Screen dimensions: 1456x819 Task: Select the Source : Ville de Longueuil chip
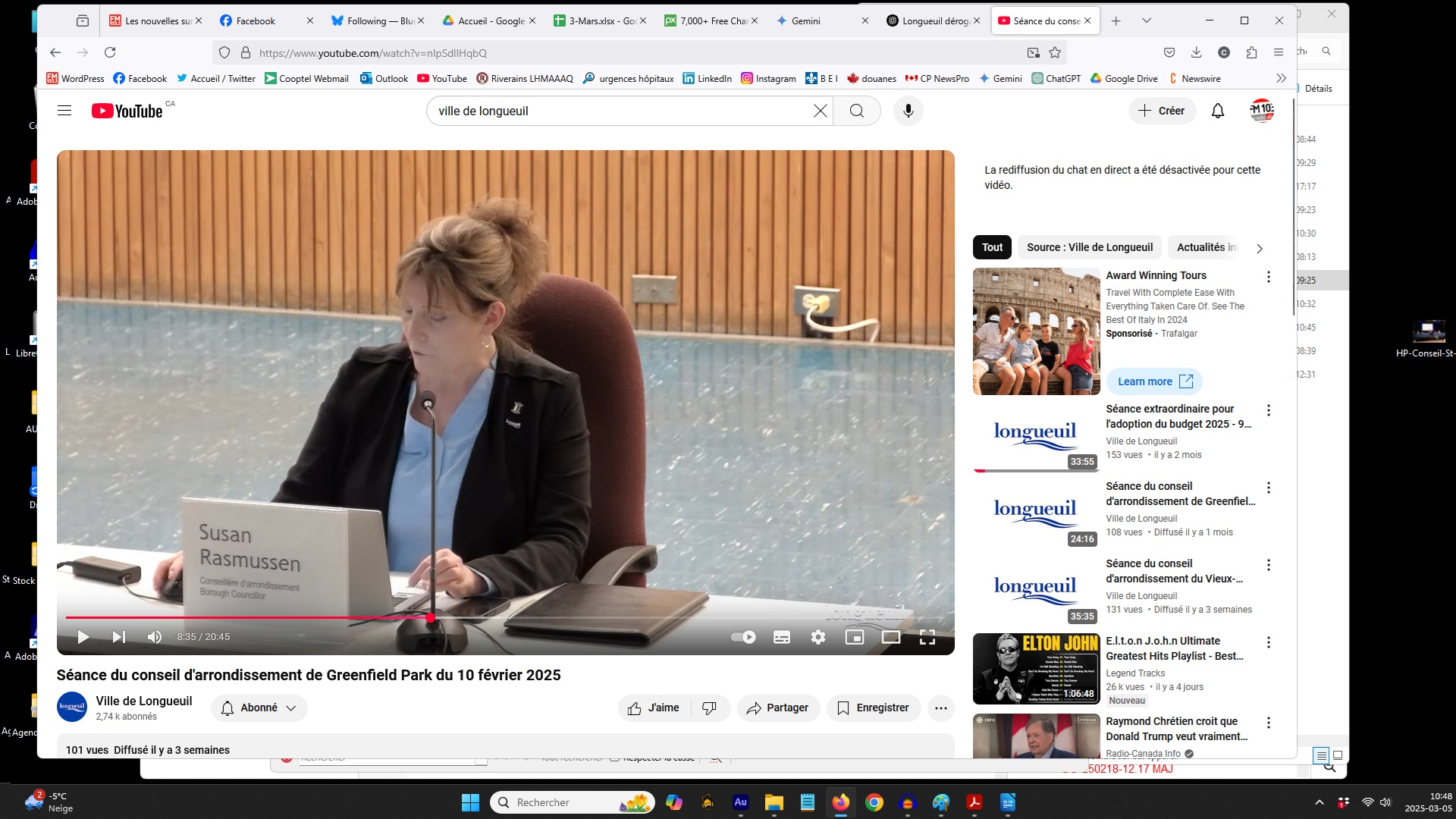pos(1089,247)
